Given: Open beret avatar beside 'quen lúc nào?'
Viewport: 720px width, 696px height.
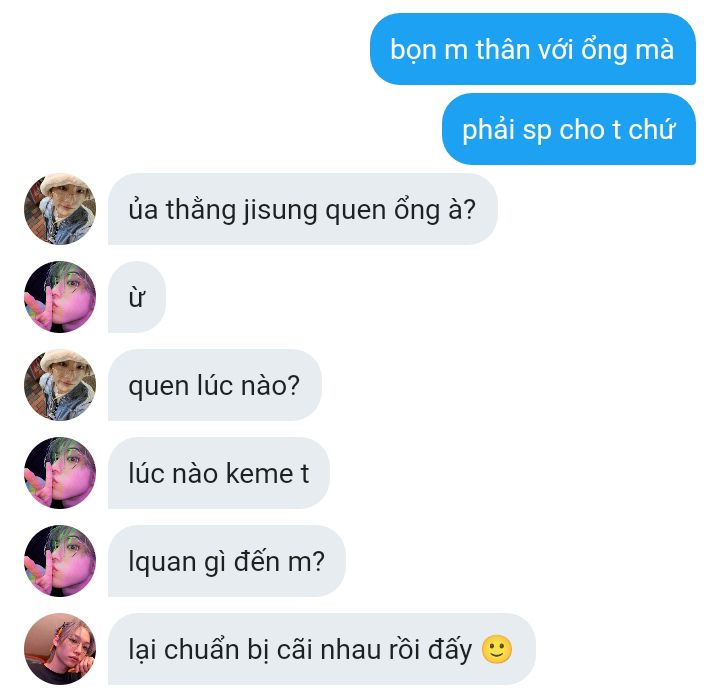Looking at the screenshot, I should tap(60, 385).
